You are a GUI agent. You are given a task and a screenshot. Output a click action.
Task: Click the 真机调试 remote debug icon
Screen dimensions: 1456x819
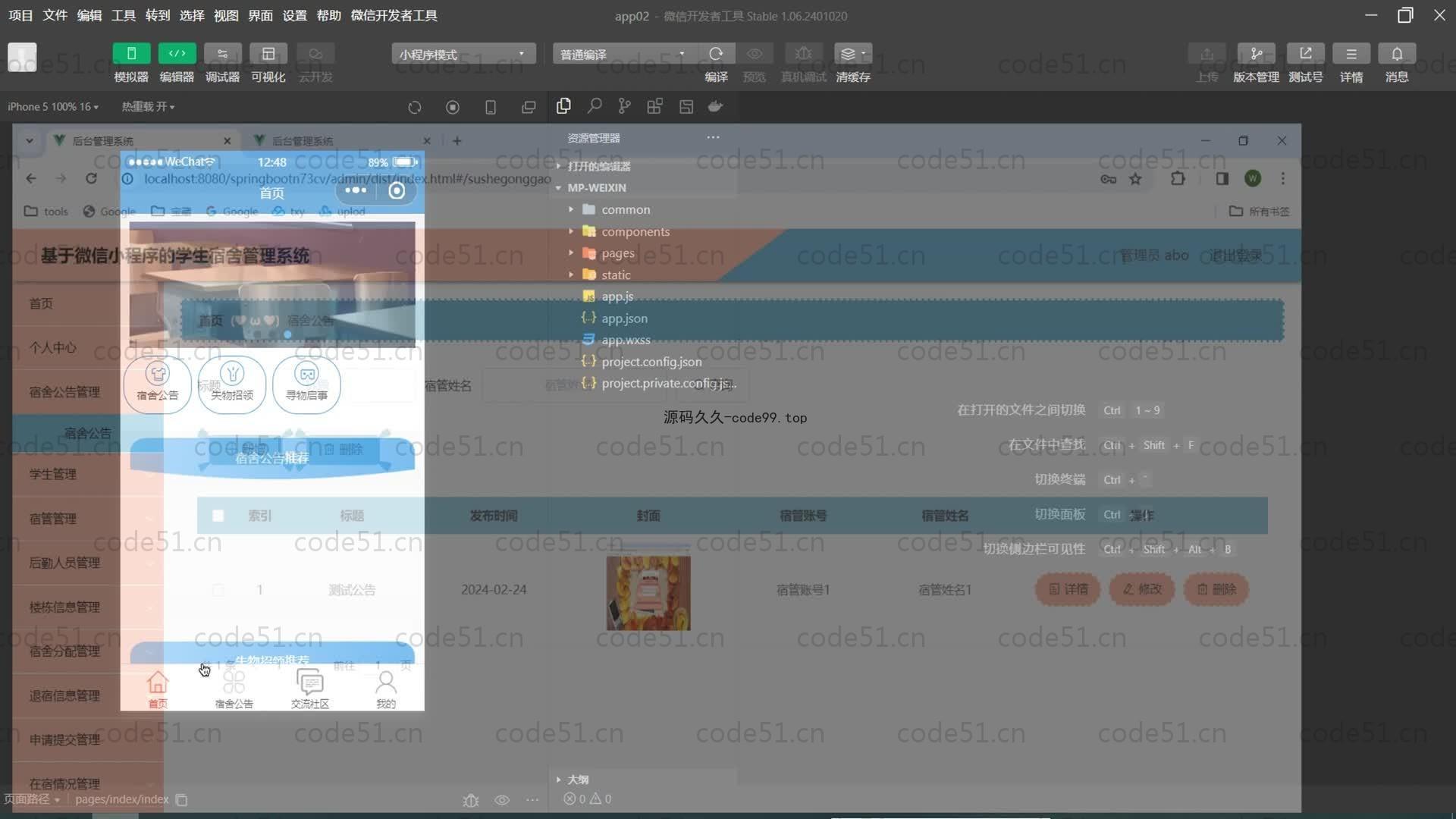tap(804, 54)
